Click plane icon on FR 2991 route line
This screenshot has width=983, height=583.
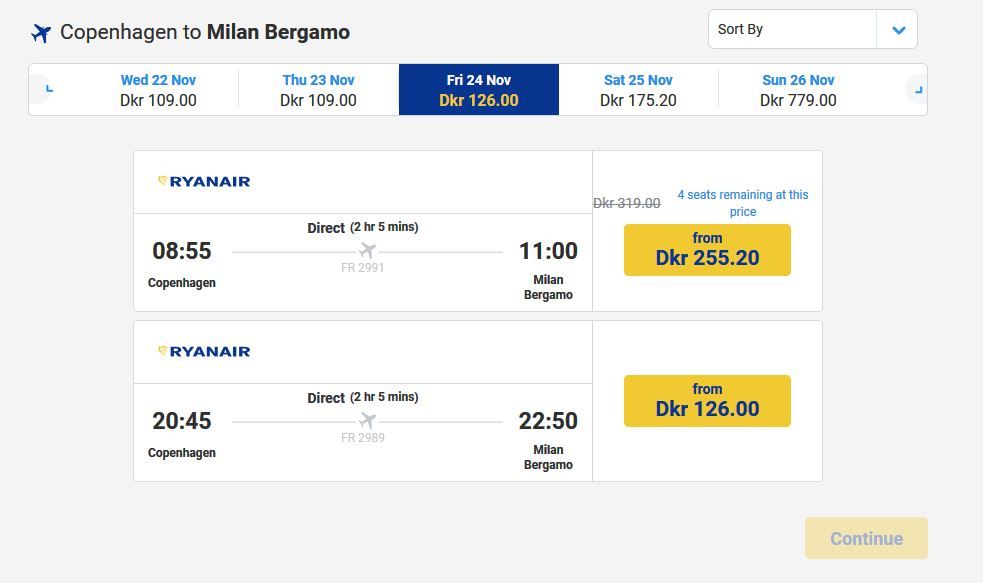[x=367, y=250]
